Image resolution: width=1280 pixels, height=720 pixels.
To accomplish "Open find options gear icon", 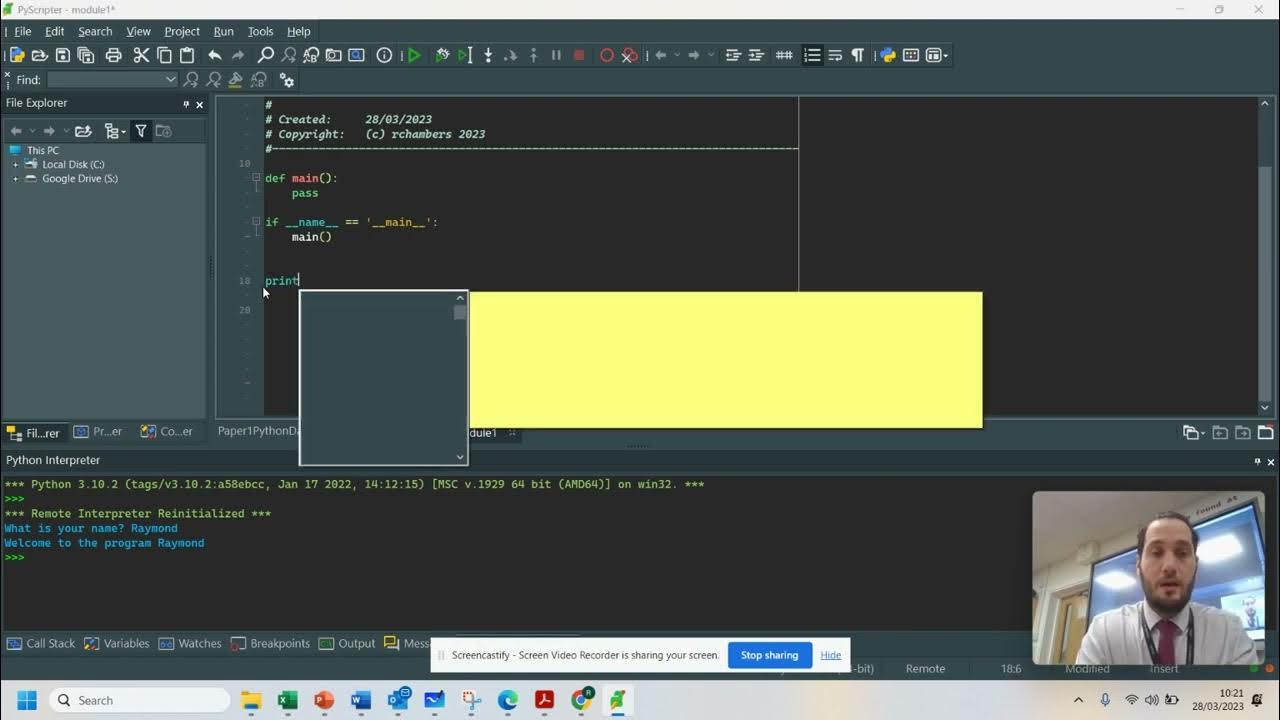I will (x=287, y=80).
